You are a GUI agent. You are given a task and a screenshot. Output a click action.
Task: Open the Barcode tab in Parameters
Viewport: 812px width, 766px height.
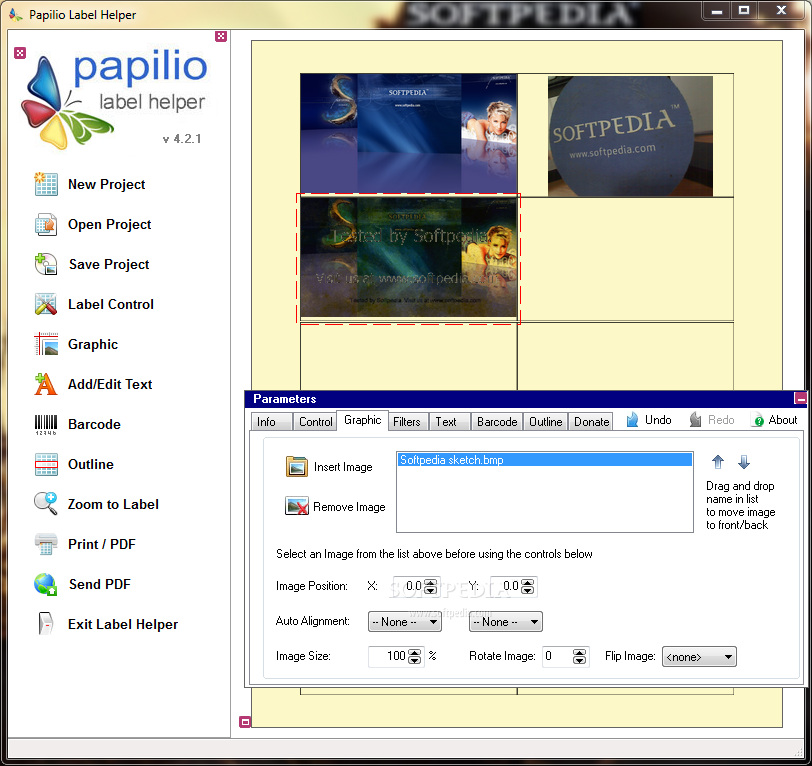(497, 422)
